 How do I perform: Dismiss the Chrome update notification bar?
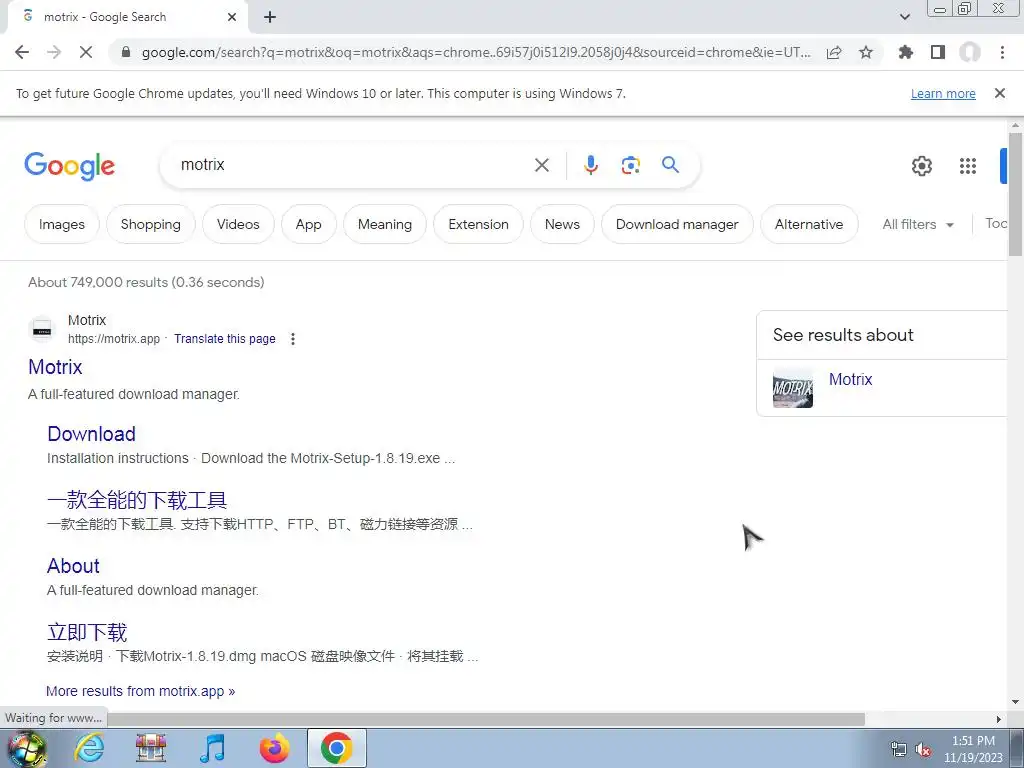[x=1000, y=93]
